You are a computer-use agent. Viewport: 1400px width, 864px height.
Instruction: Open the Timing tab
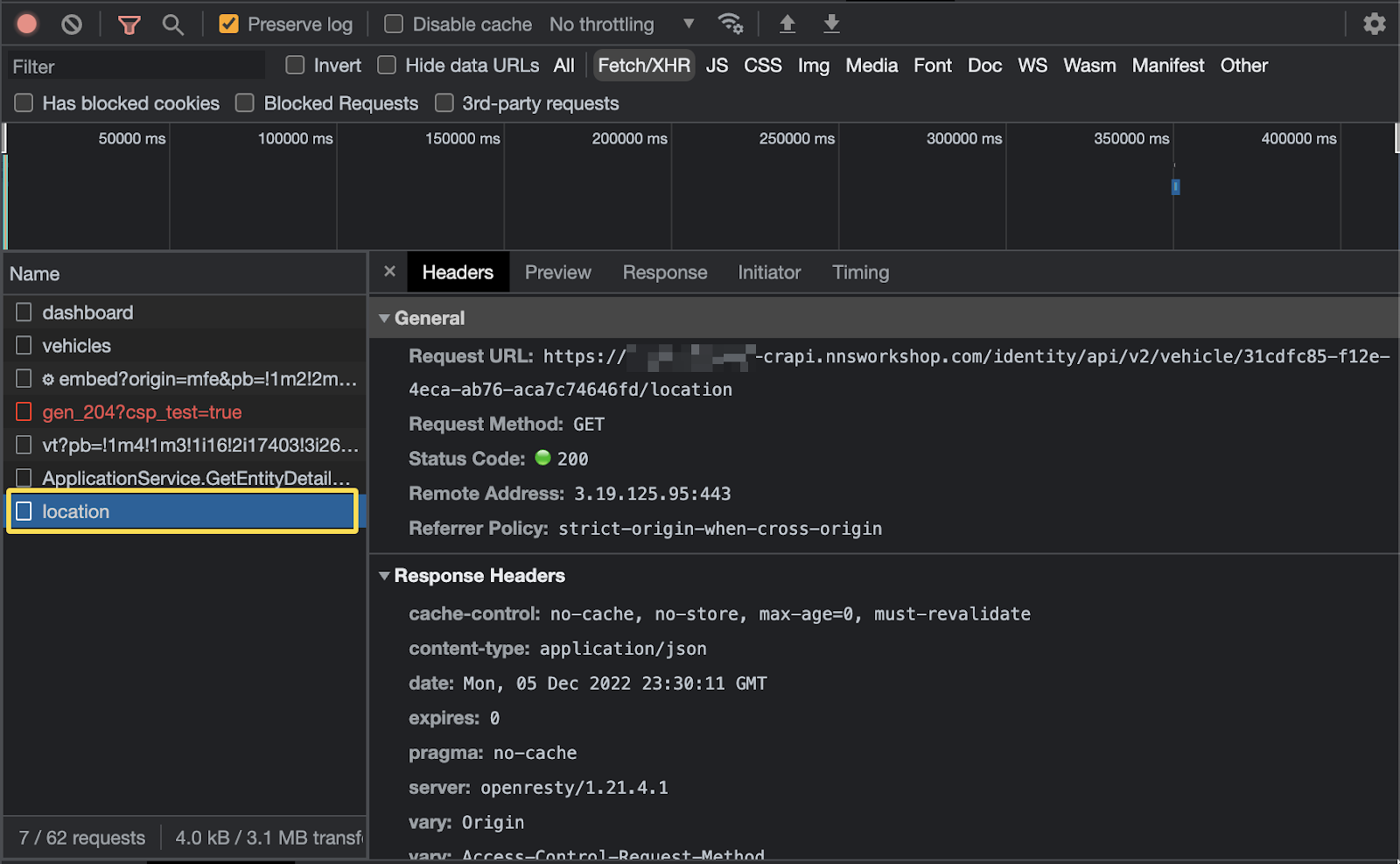[x=861, y=272]
